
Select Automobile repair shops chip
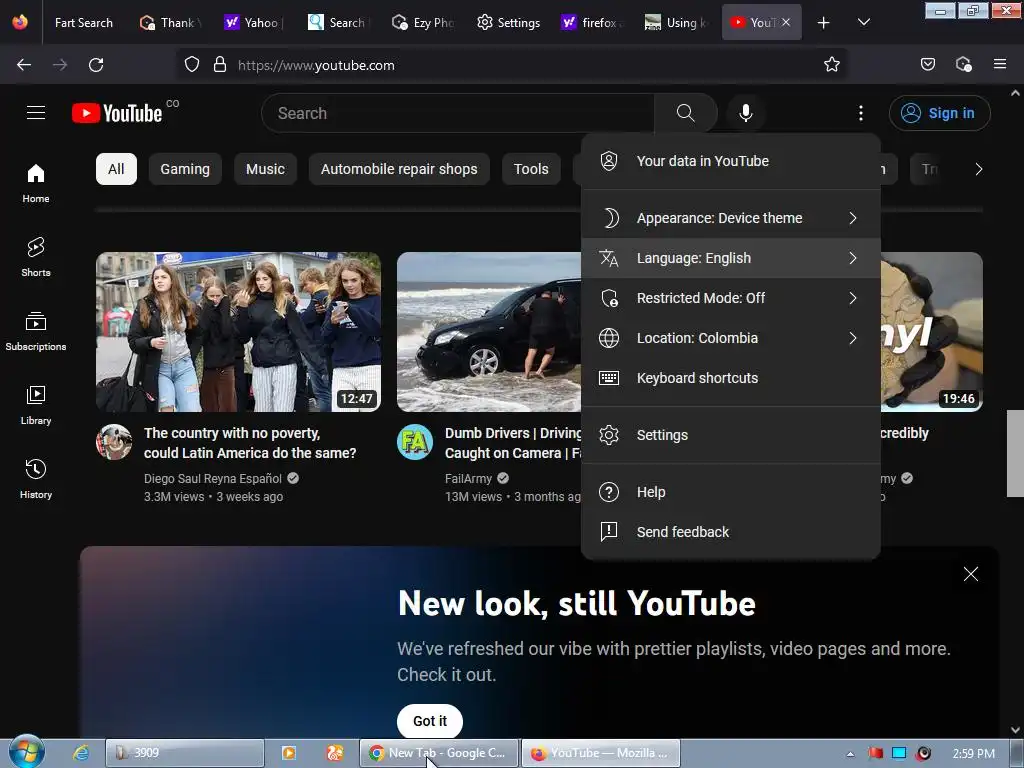click(399, 169)
